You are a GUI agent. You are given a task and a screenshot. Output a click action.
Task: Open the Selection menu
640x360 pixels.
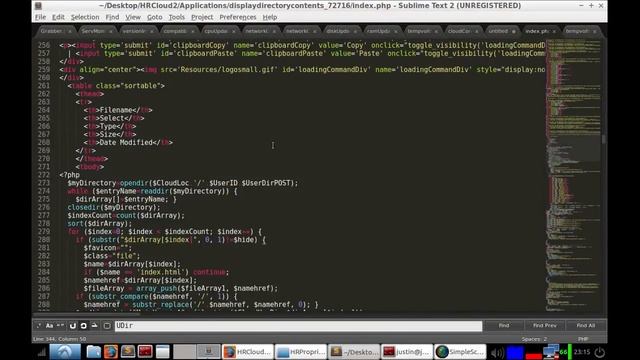click(85, 17)
